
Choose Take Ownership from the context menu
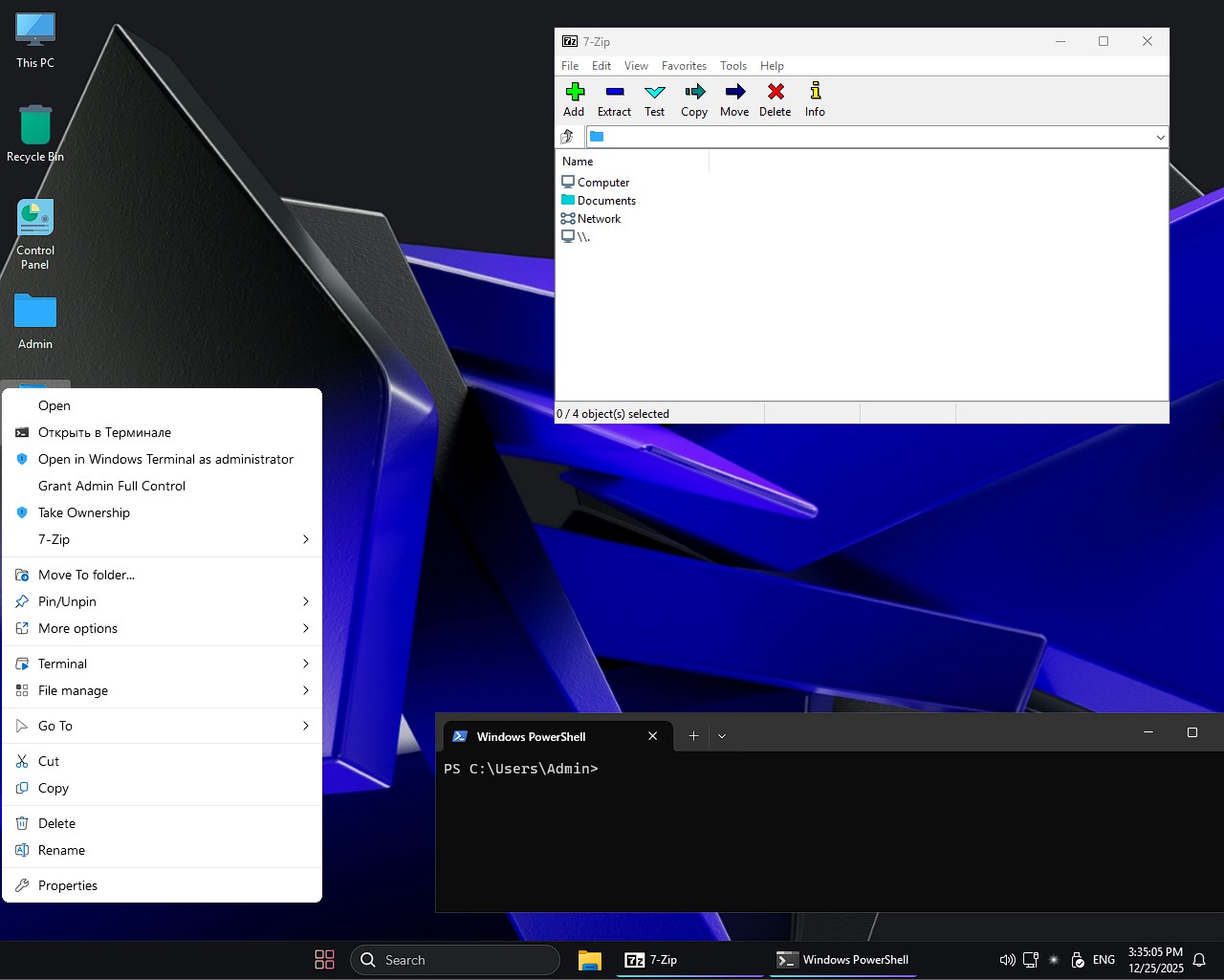84,512
